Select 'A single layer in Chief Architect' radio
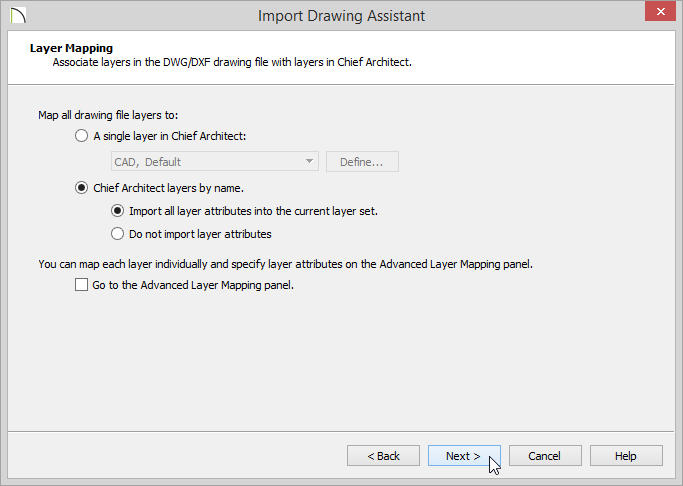Image resolution: width=683 pixels, height=486 pixels. (x=81, y=136)
